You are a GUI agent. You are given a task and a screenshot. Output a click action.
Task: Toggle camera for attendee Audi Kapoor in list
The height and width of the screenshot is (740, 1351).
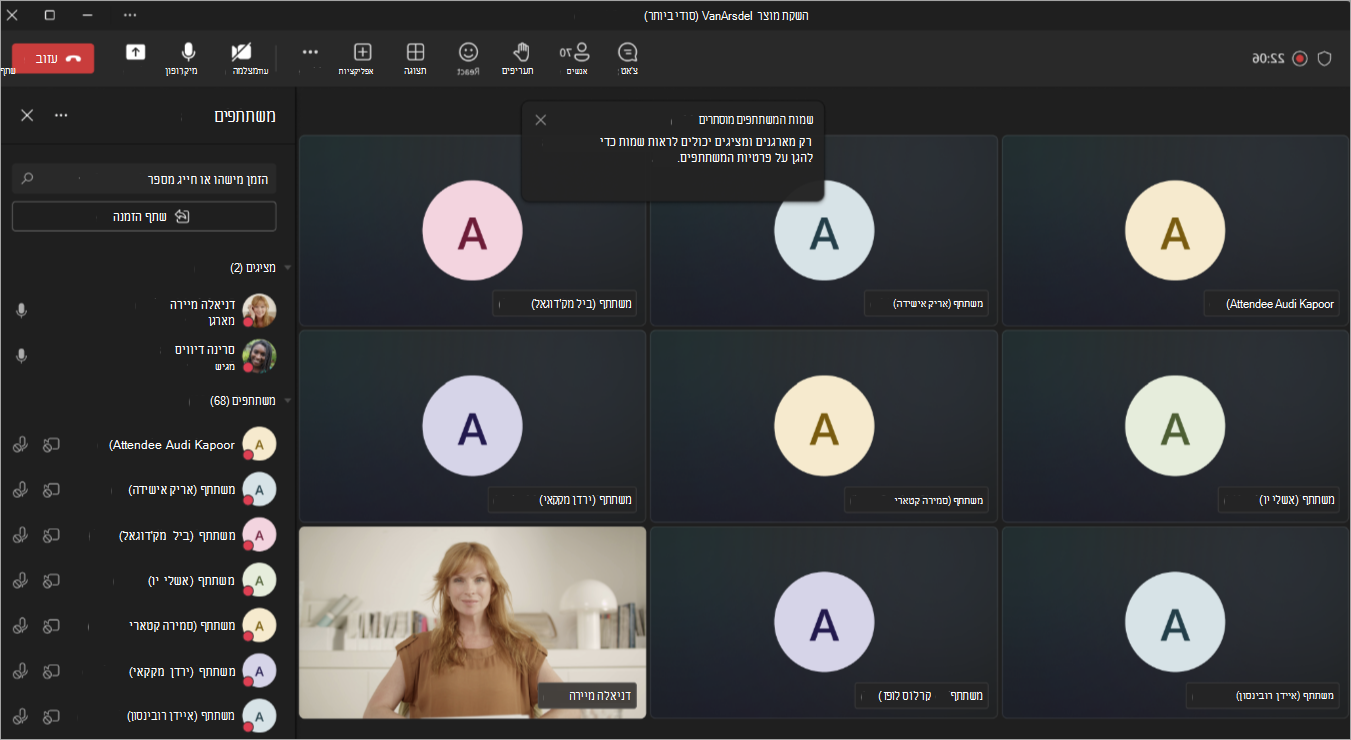click(51, 443)
